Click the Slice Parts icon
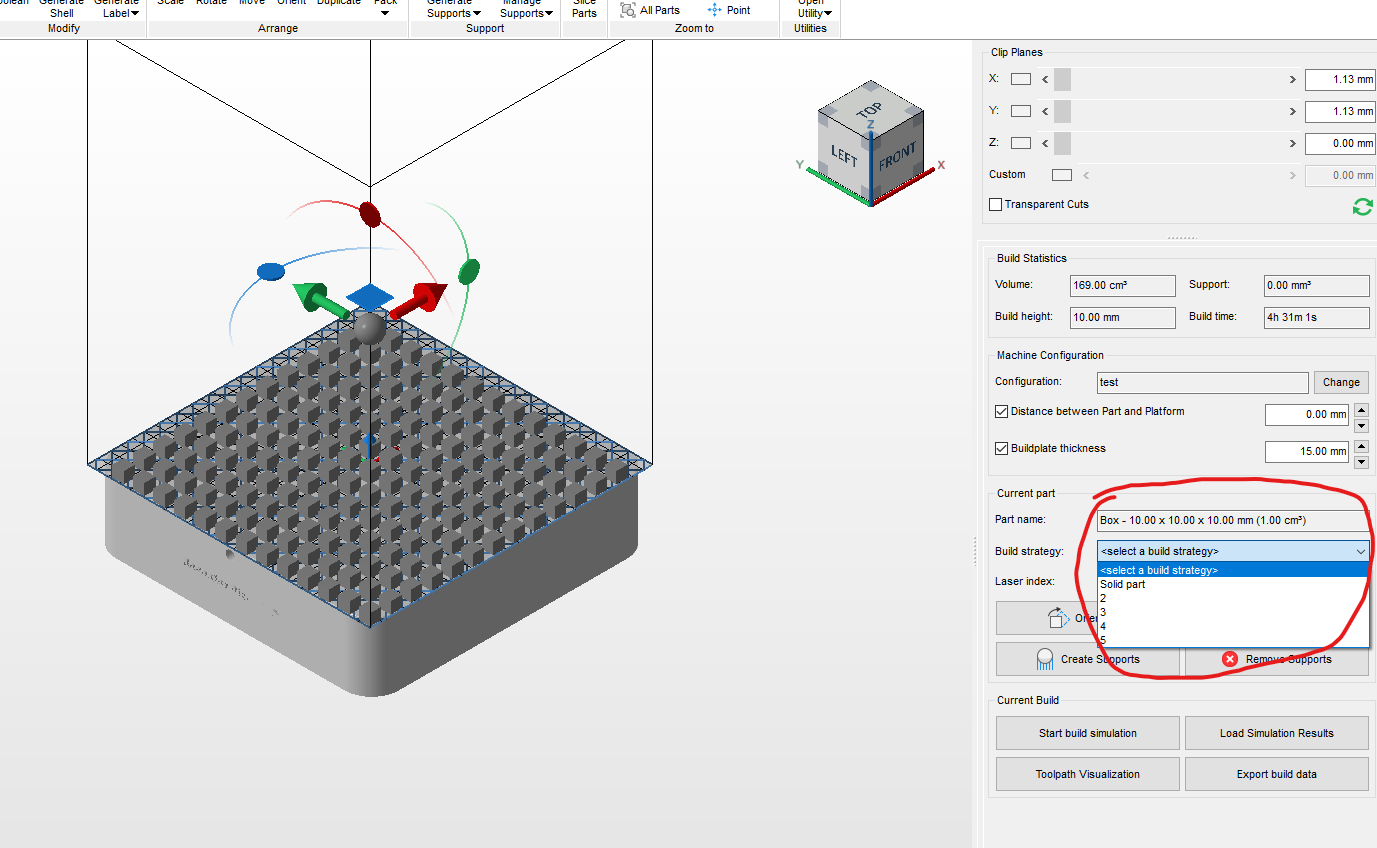1377x848 pixels. 583,9
